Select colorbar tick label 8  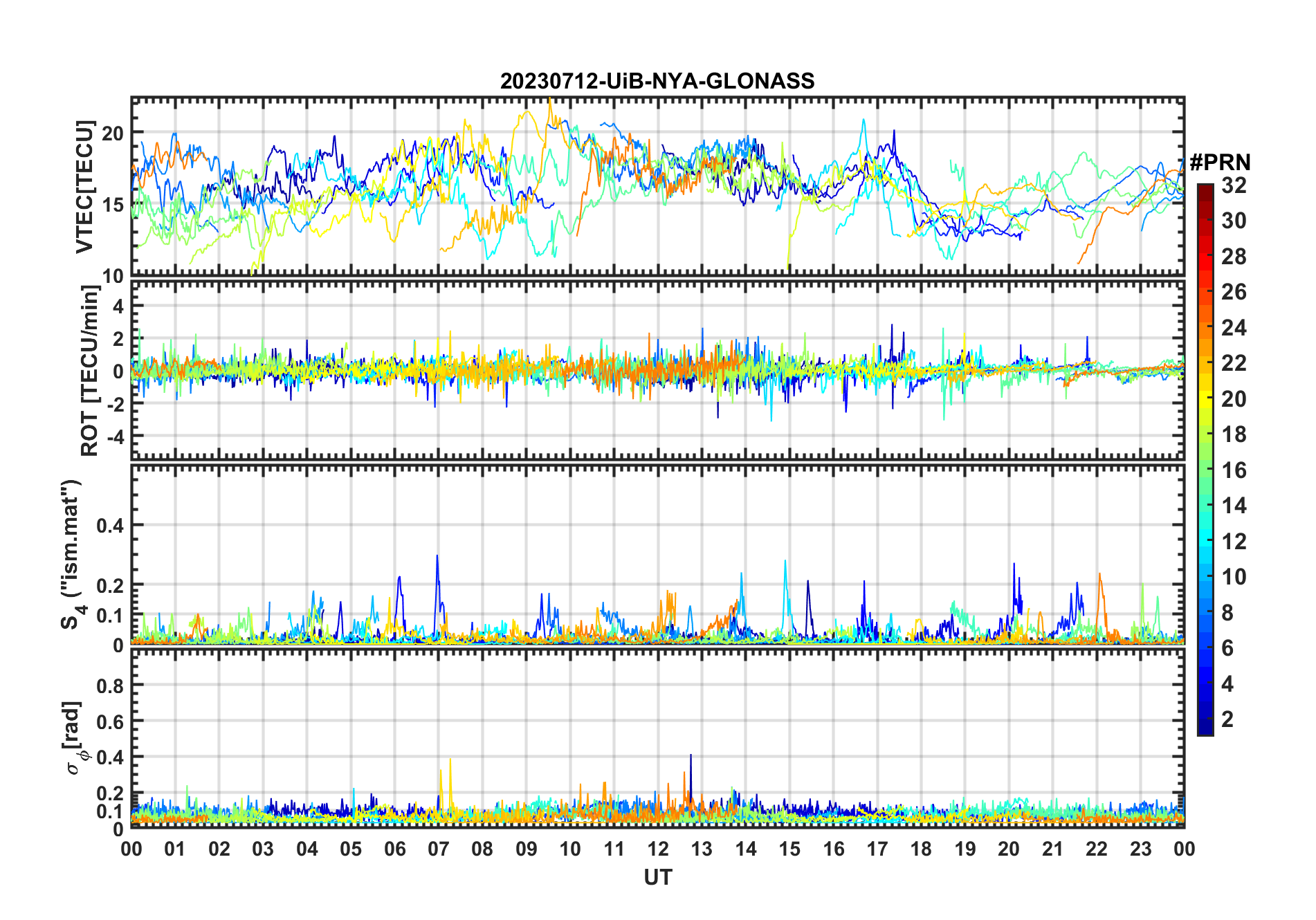[1227, 613]
